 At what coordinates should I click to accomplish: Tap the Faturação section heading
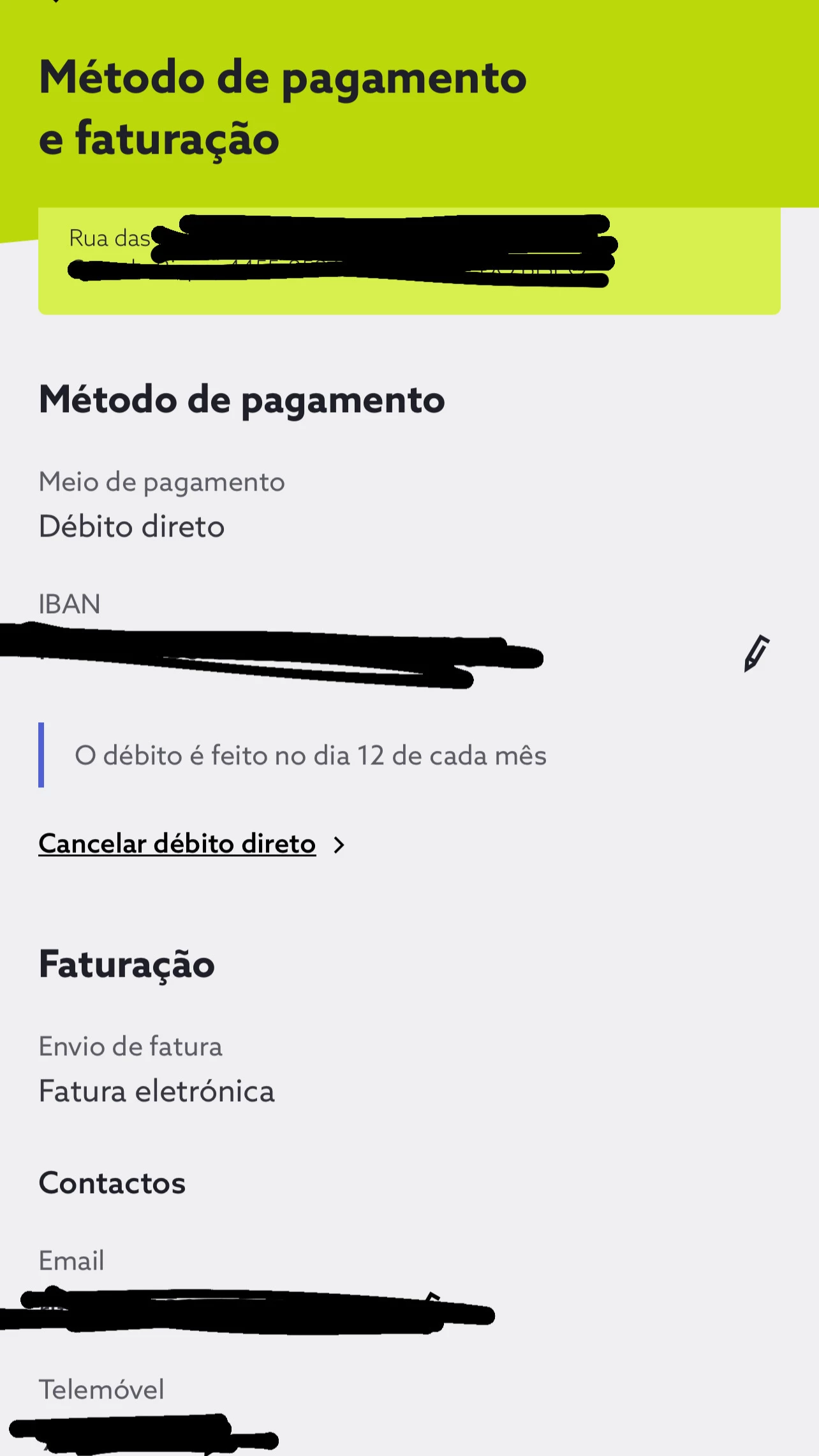click(126, 964)
